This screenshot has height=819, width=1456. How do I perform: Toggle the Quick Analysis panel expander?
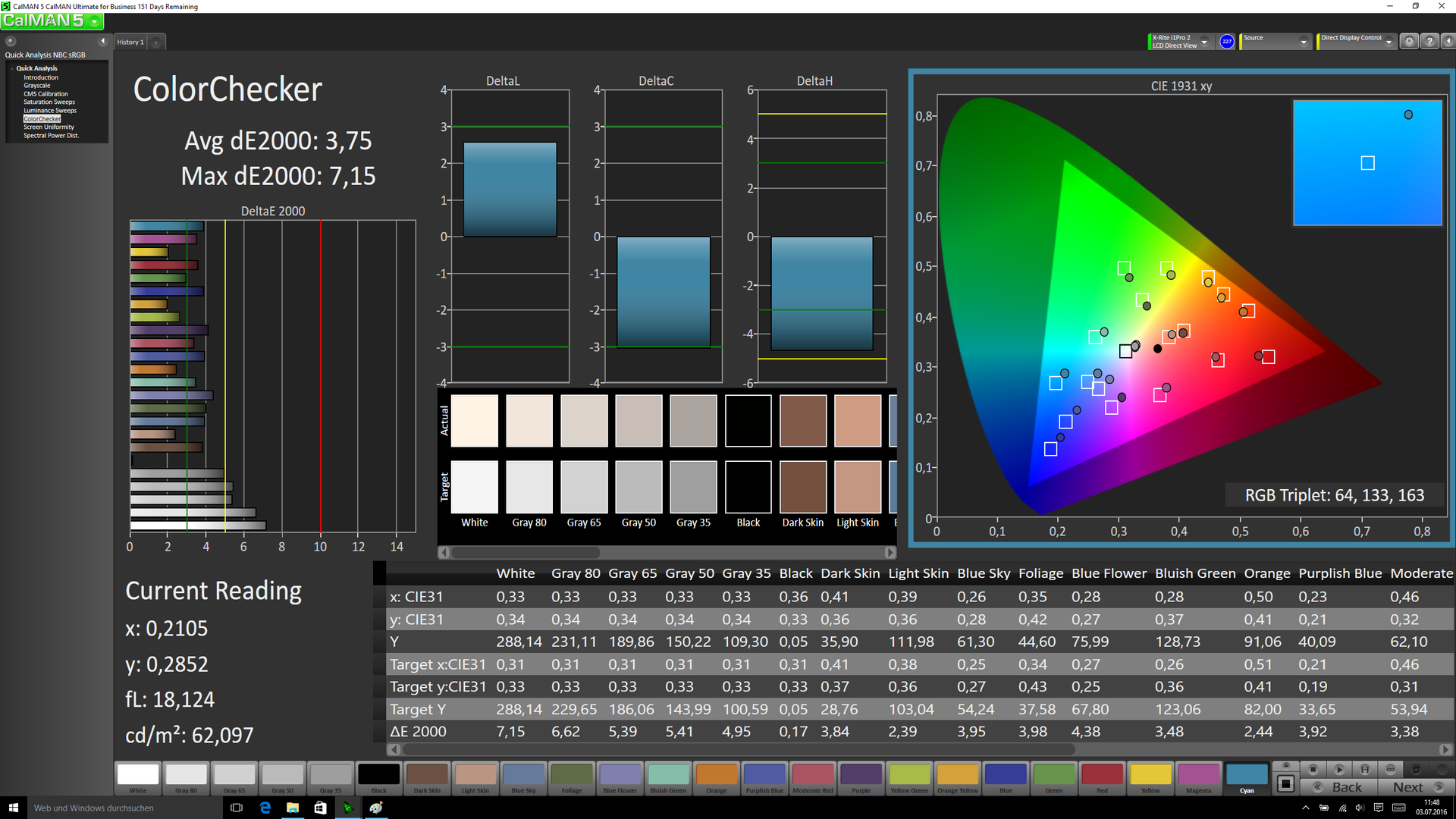pyautogui.click(x=13, y=67)
